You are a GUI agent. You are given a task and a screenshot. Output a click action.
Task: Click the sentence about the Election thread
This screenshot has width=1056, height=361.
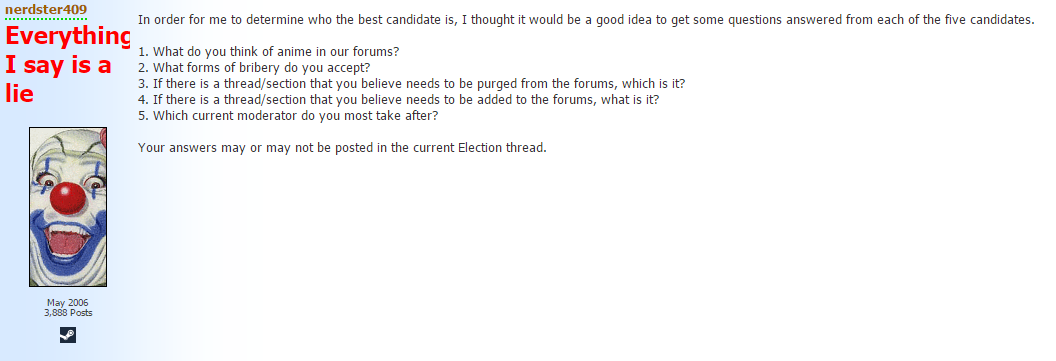point(342,147)
